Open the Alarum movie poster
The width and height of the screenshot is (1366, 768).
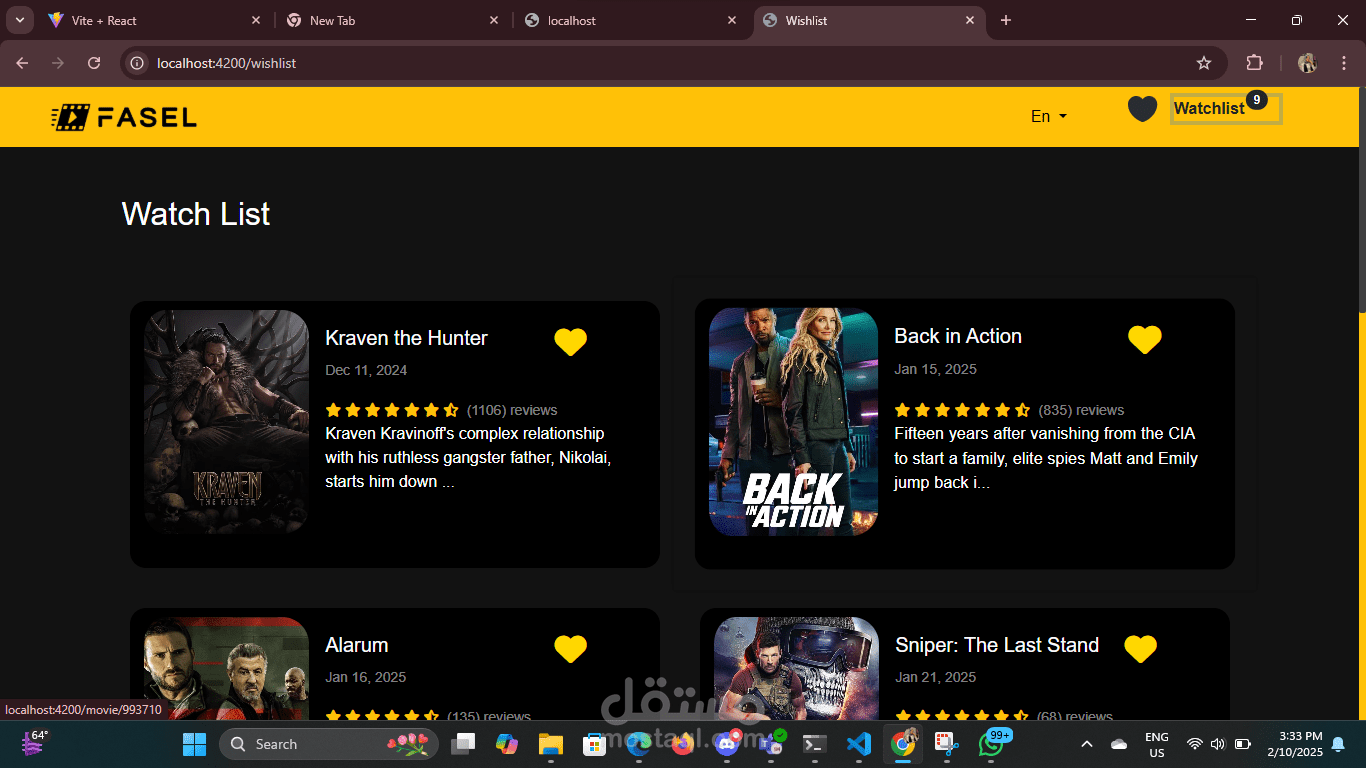click(226, 668)
